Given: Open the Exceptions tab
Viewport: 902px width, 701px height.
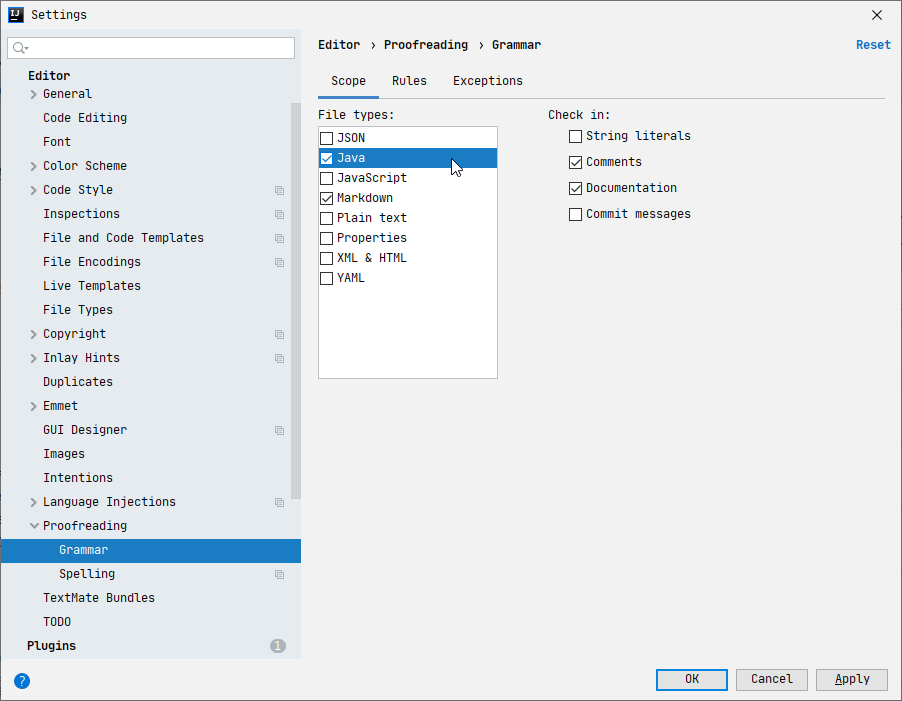Looking at the screenshot, I should pyautogui.click(x=487, y=81).
